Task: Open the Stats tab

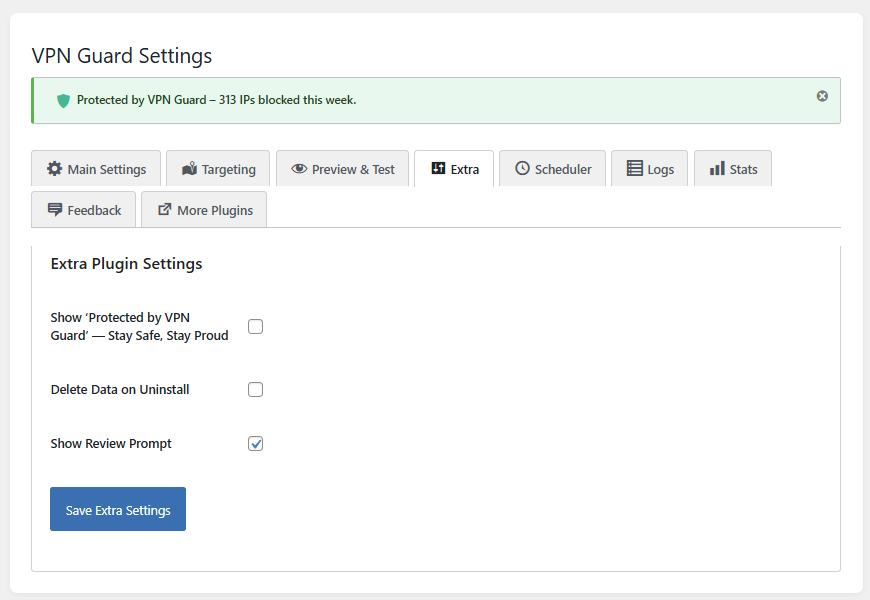Action: (733, 169)
